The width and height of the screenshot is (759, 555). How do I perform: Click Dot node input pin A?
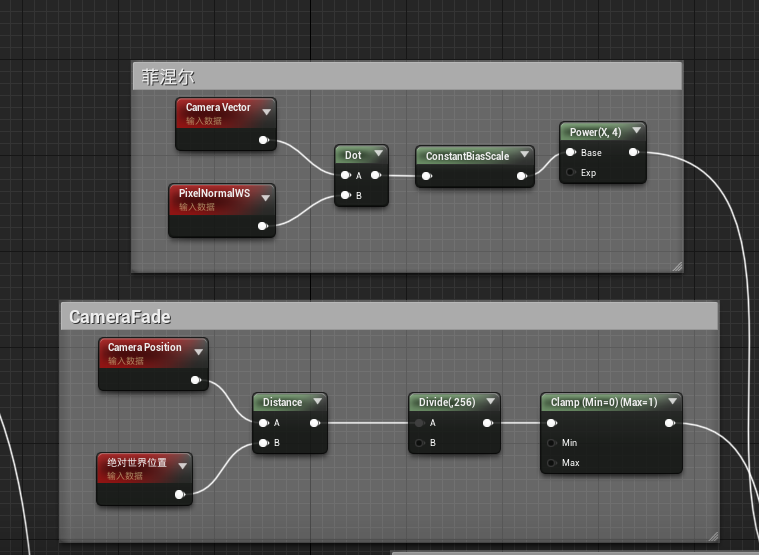click(346, 175)
